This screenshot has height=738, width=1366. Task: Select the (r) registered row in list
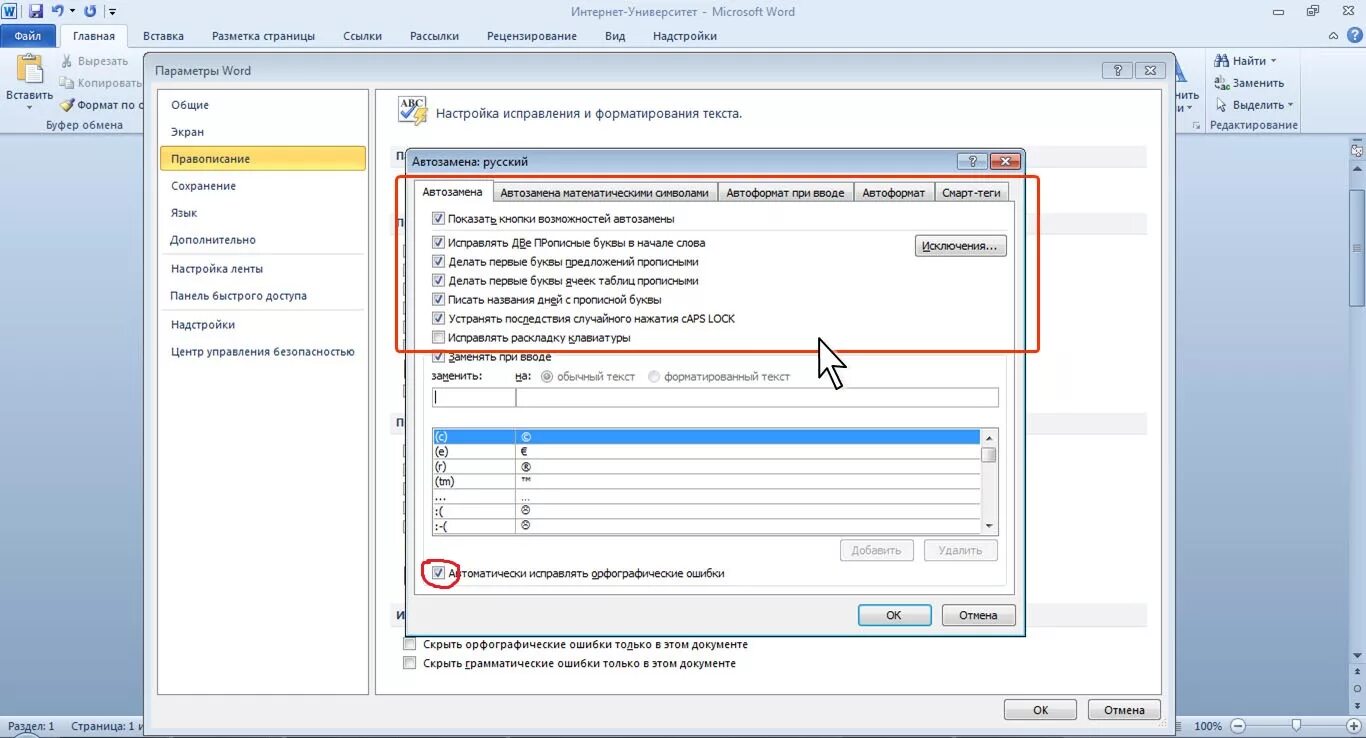[706, 466]
